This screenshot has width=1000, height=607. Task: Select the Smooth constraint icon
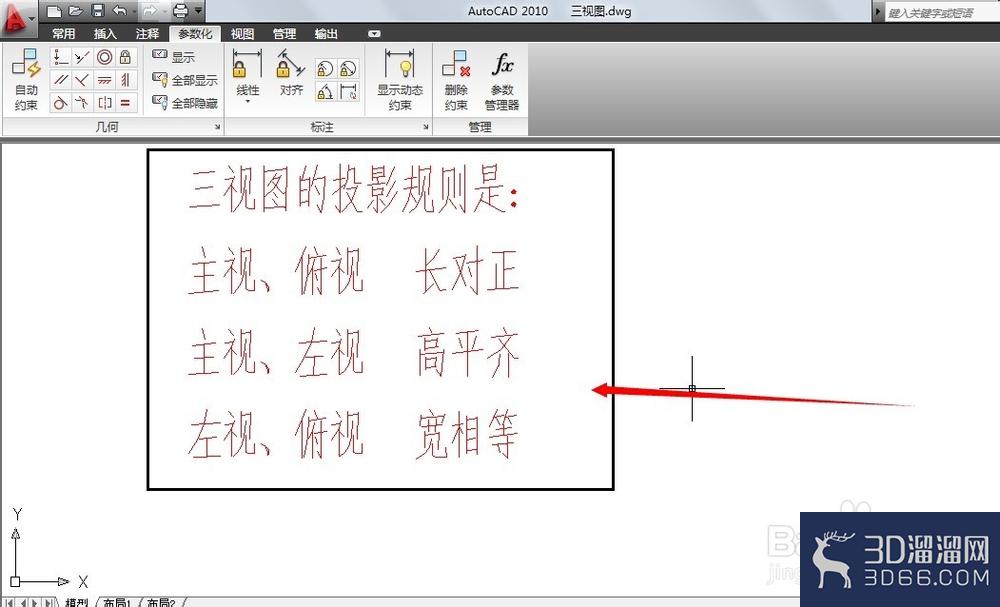(82, 102)
